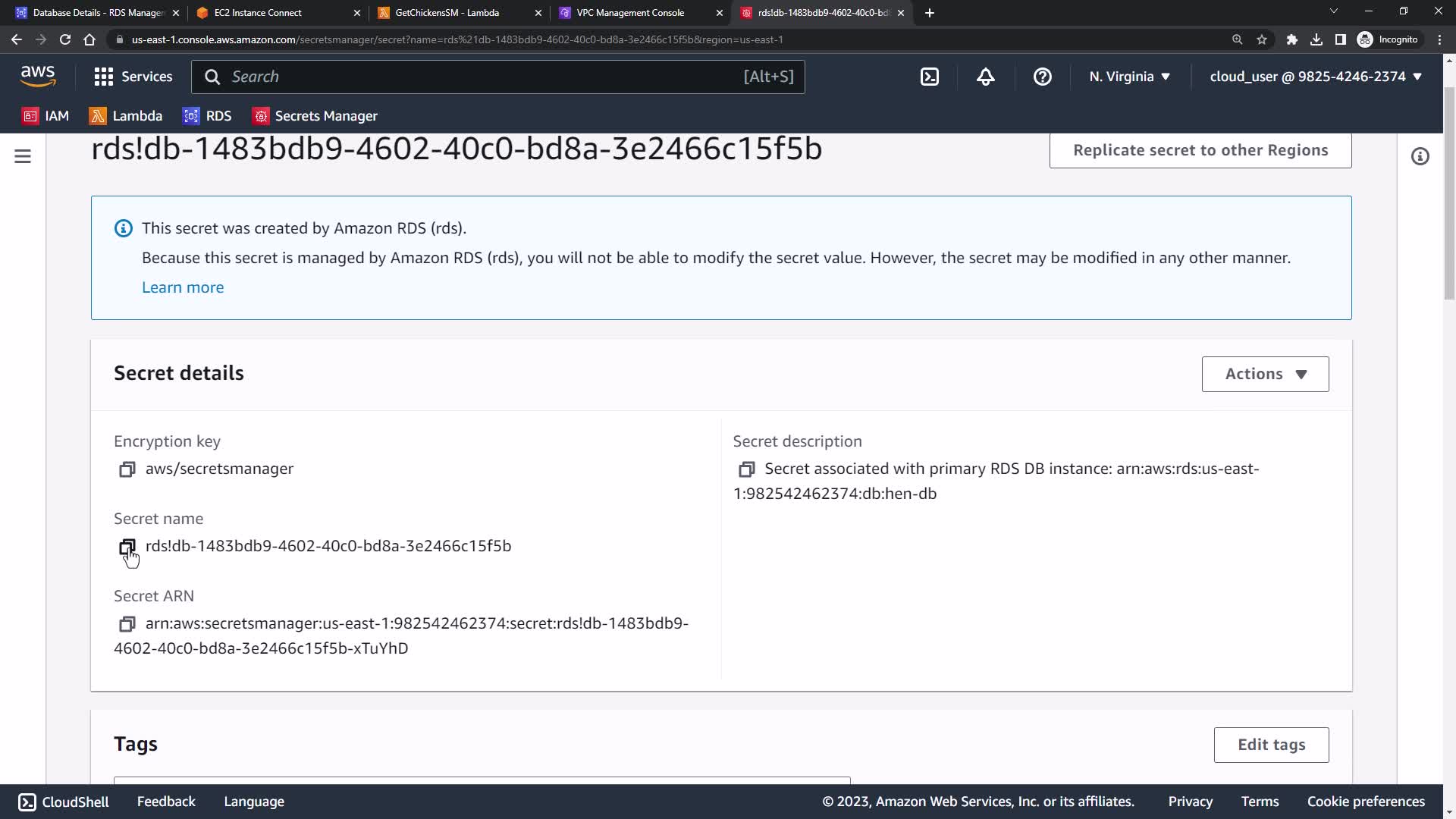This screenshot has height=819, width=1456.
Task: Open the Services grid menu
Action: pos(133,77)
